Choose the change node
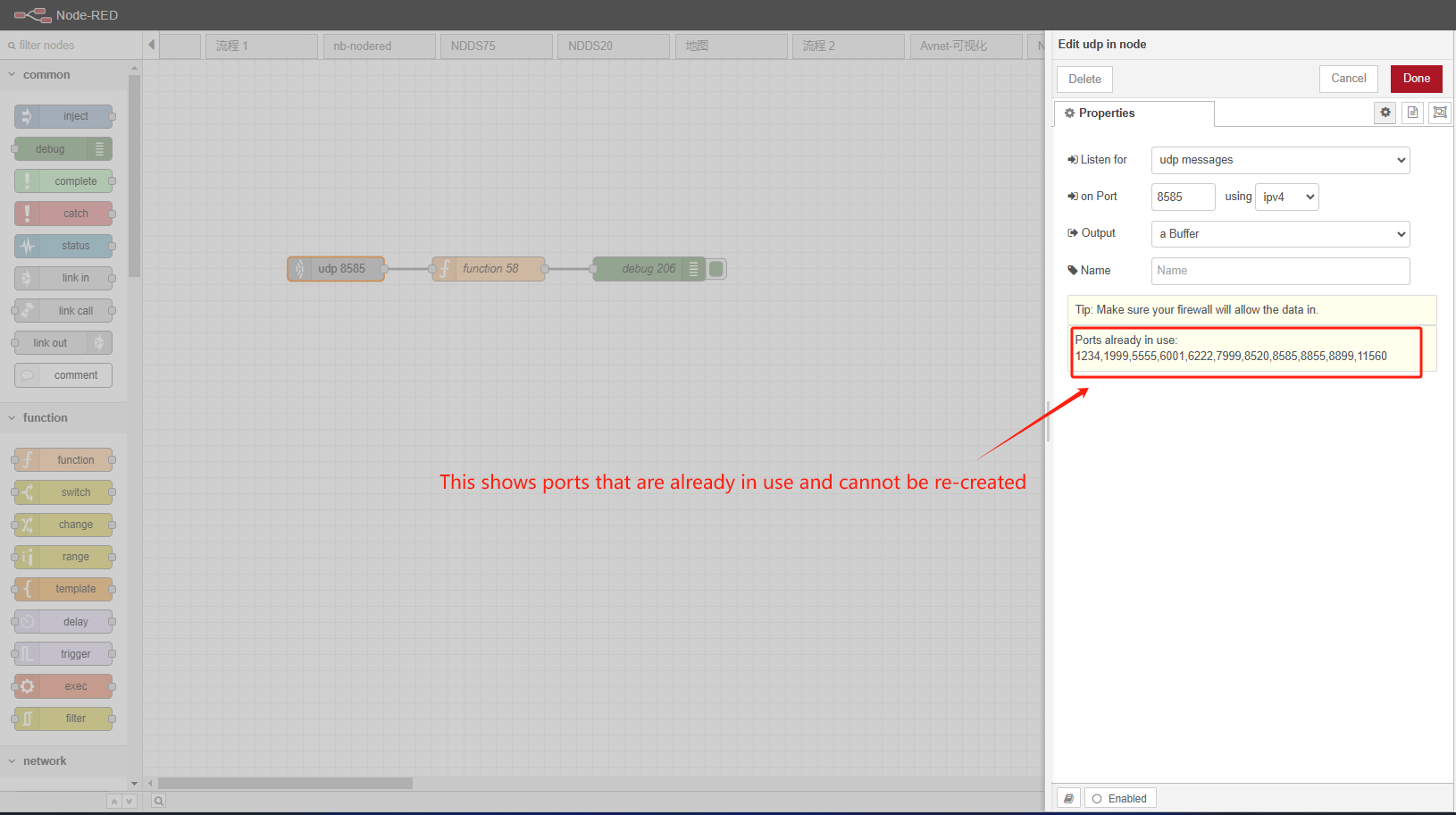 [x=63, y=525]
